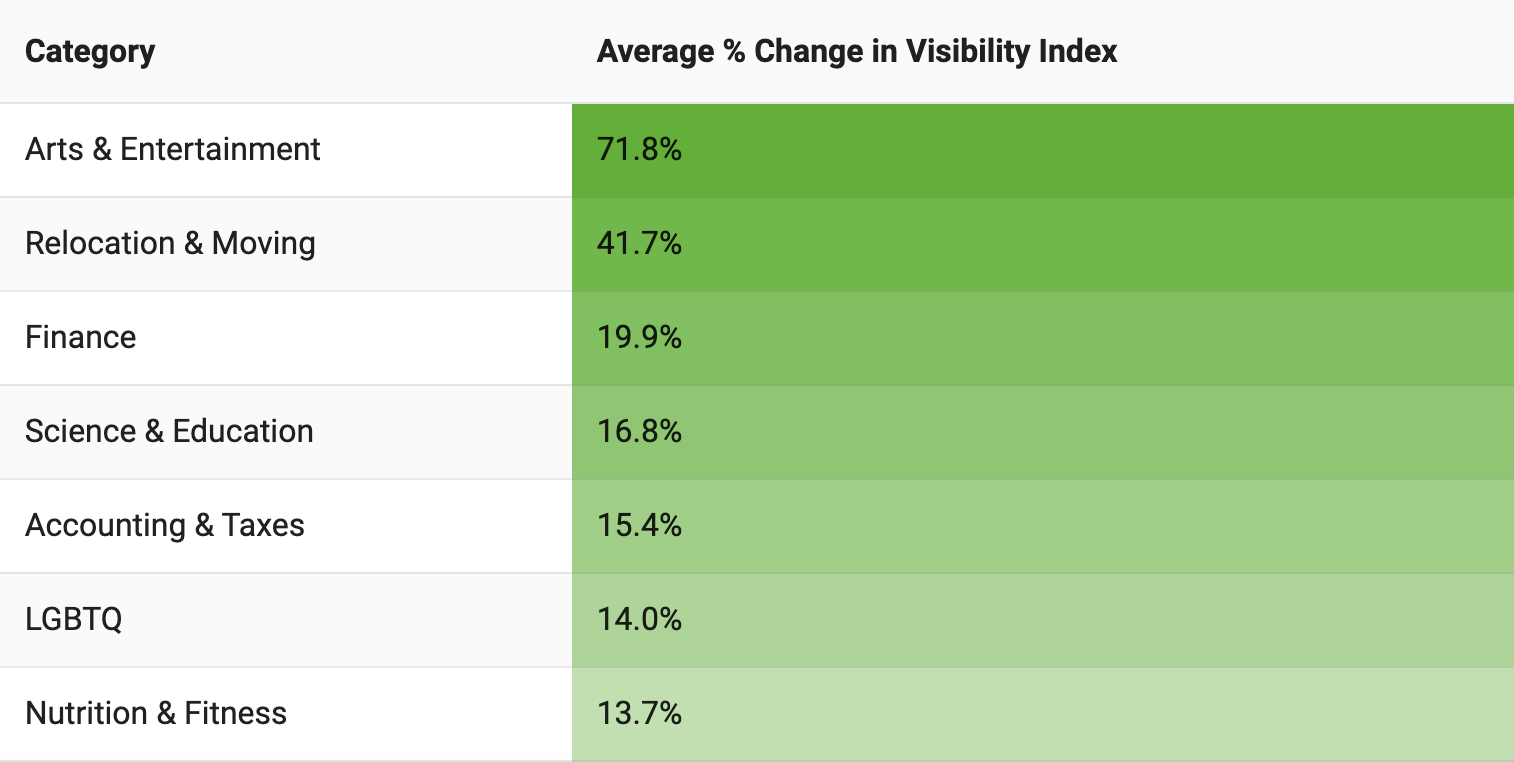Select the Relocation & Moving category cell
Screen dimensions: 1514x762
170,244
